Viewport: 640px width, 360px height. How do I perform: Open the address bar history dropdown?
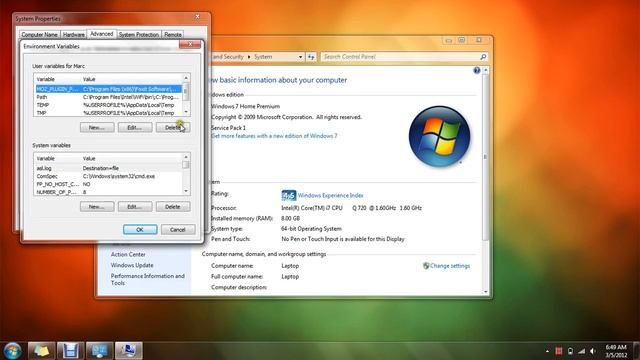(x=300, y=57)
